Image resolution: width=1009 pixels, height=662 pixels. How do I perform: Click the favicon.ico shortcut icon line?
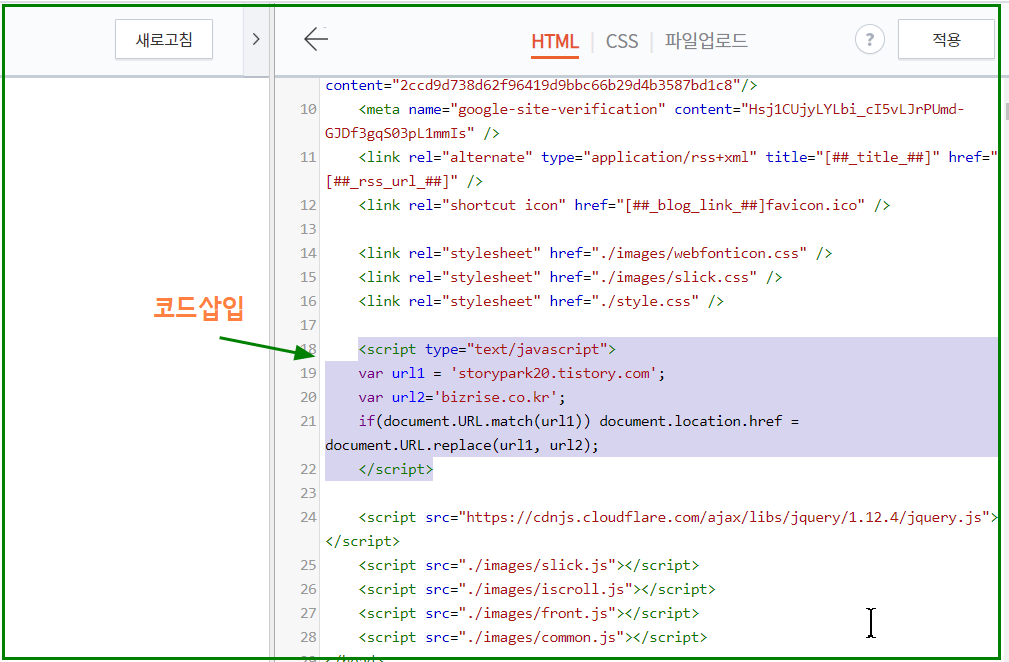coord(624,205)
